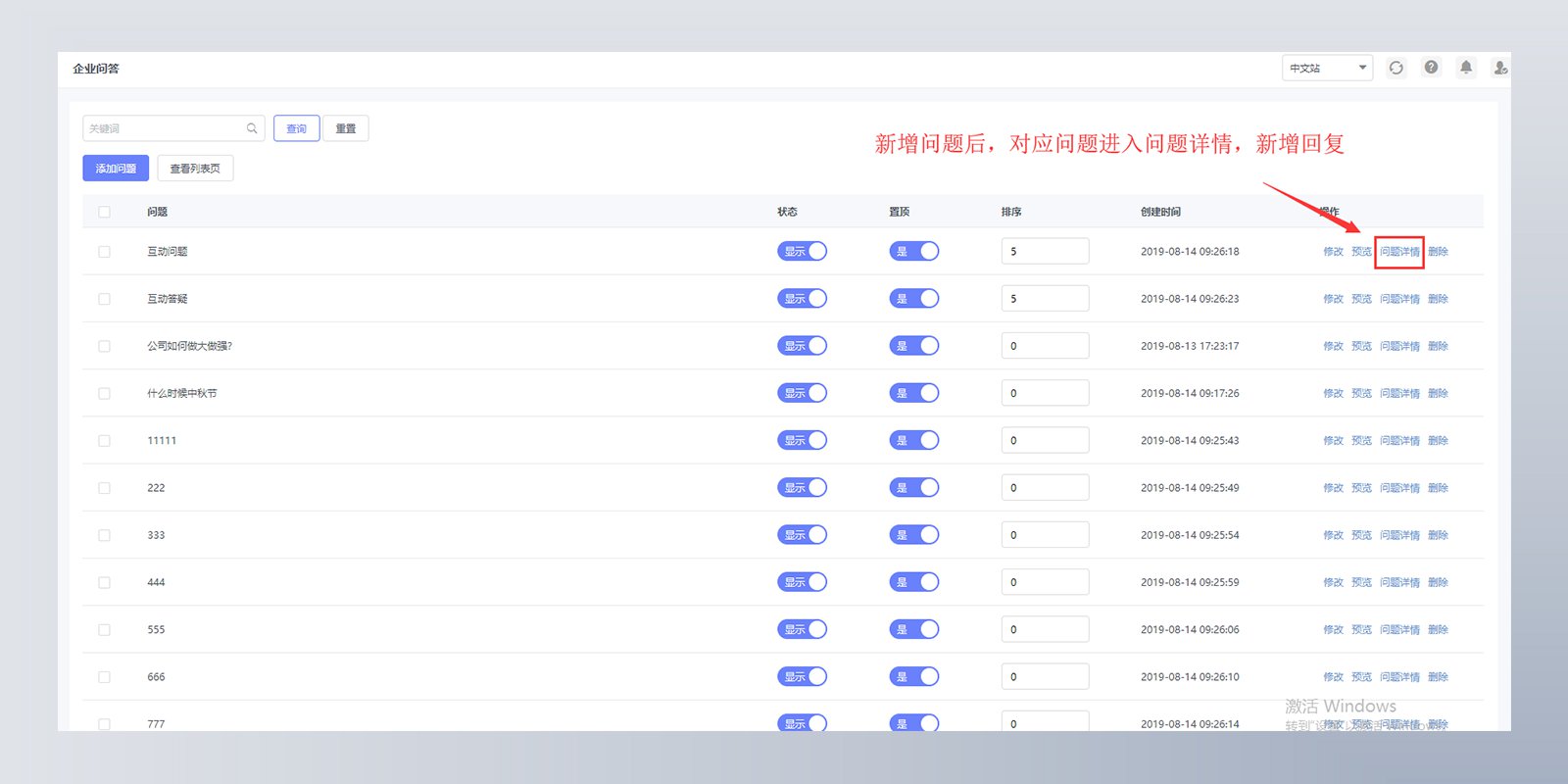Click 修改 link for the 333 row
1568x784 pixels.
point(1333,535)
